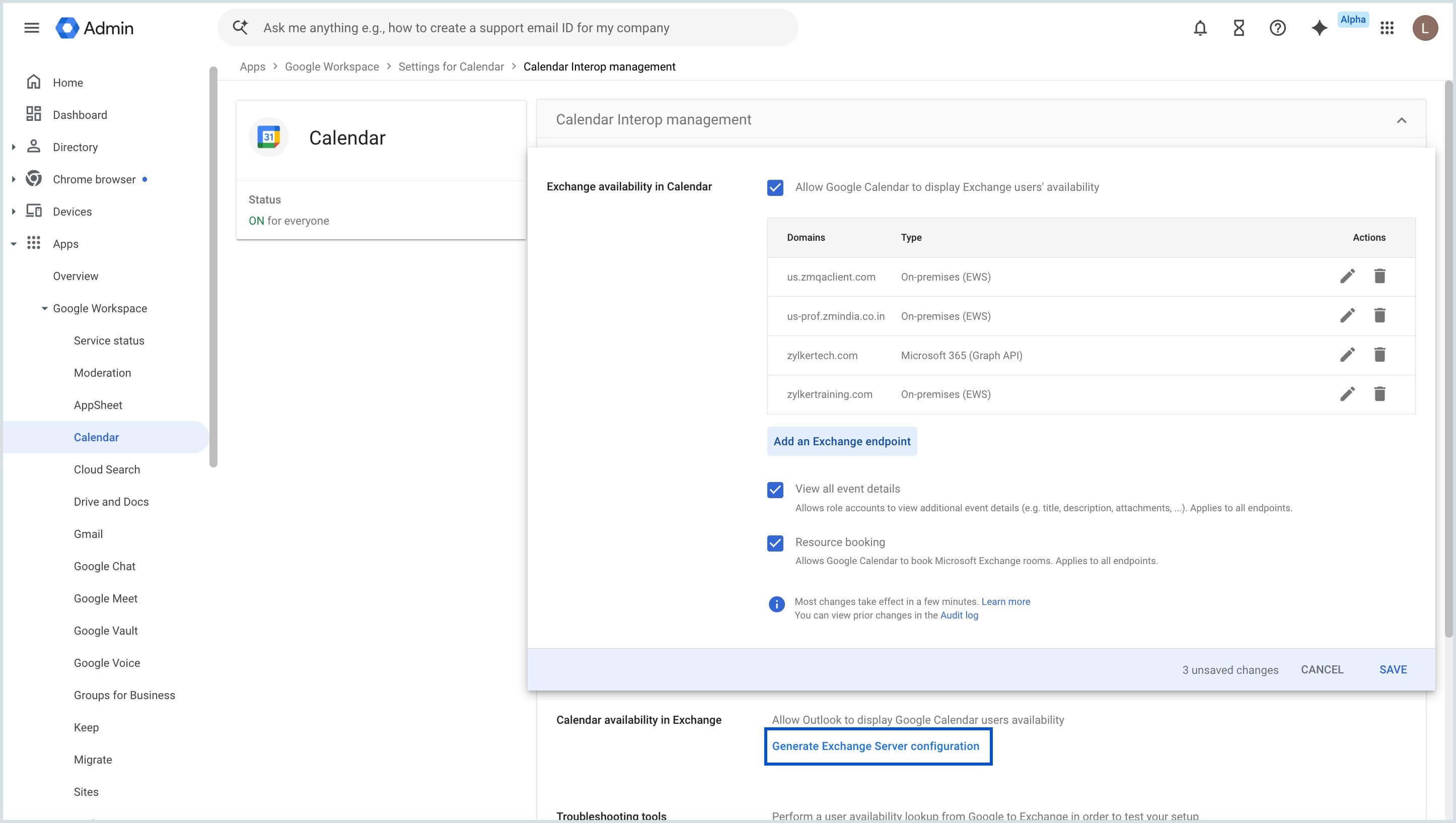1456x823 pixels.
Task: Select Google Meet in sidebar
Action: (x=105, y=598)
